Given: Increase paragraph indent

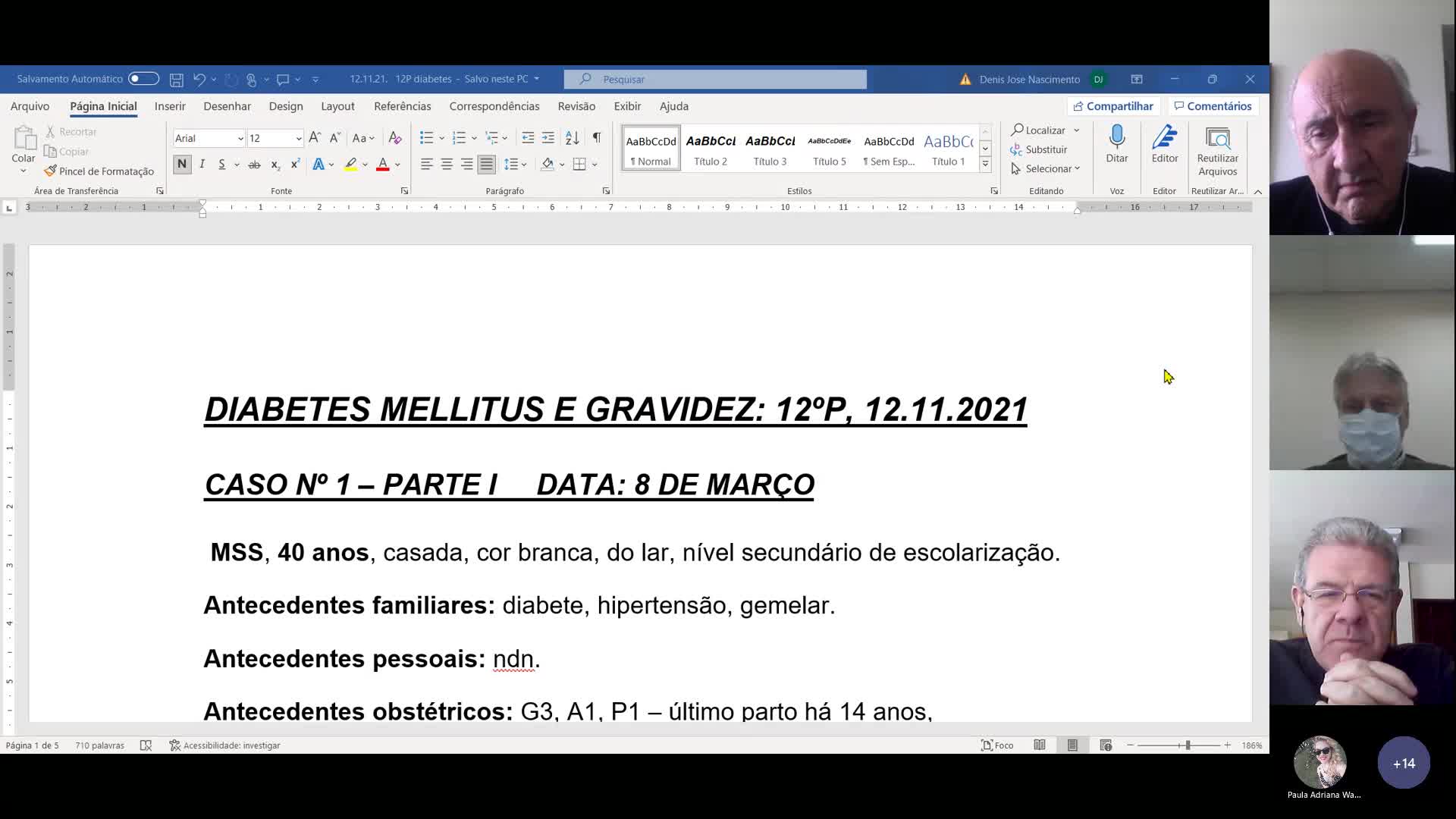Looking at the screenshot, I should click(548, 138).
